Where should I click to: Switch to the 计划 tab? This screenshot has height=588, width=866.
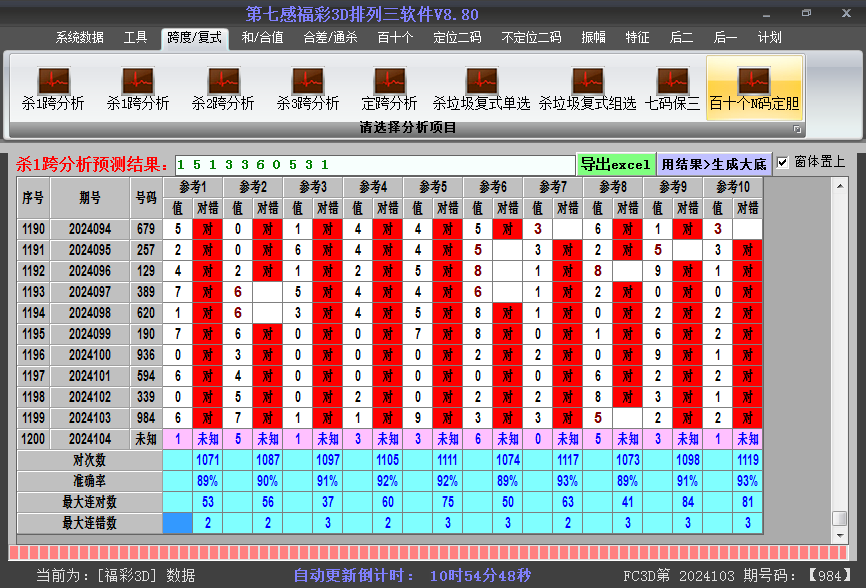pyautogui.click(x=769, y=38)
